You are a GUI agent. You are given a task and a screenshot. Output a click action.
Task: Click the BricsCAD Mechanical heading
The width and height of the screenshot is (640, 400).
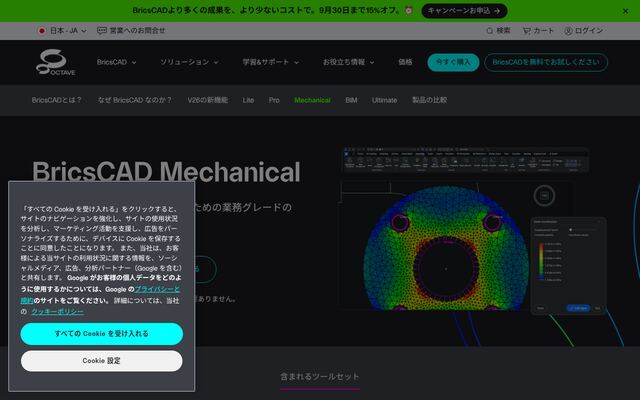coord(166,172)
